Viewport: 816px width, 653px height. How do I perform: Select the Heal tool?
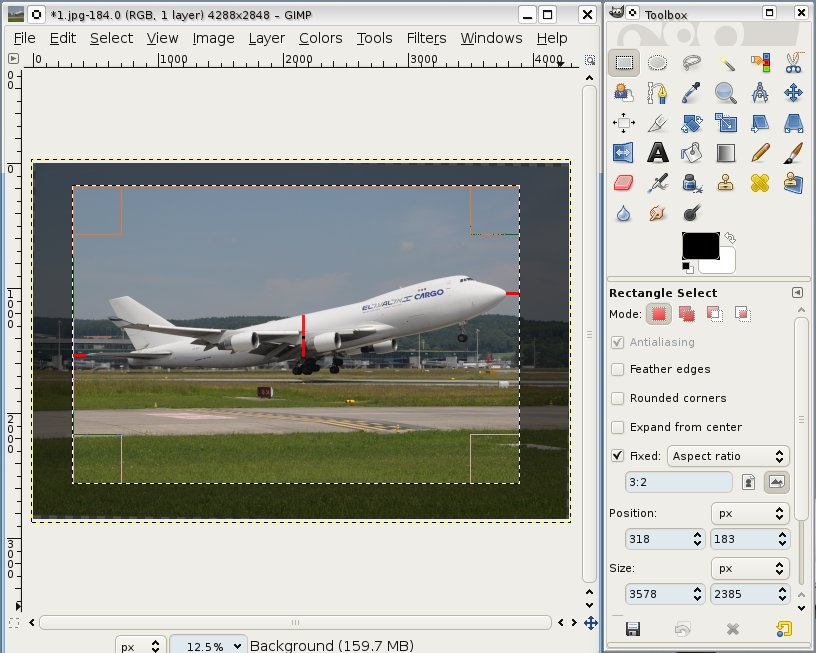click(760, 183)
